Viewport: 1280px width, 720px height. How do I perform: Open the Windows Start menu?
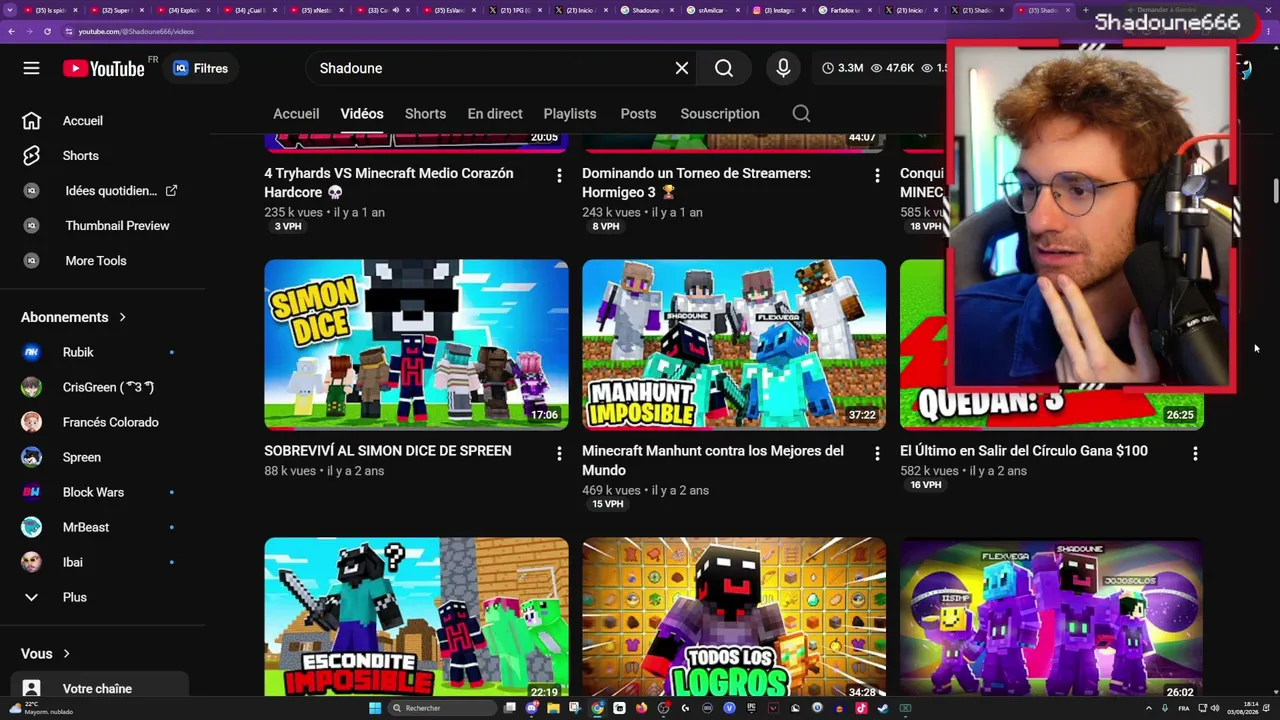[x=375, y=708]
